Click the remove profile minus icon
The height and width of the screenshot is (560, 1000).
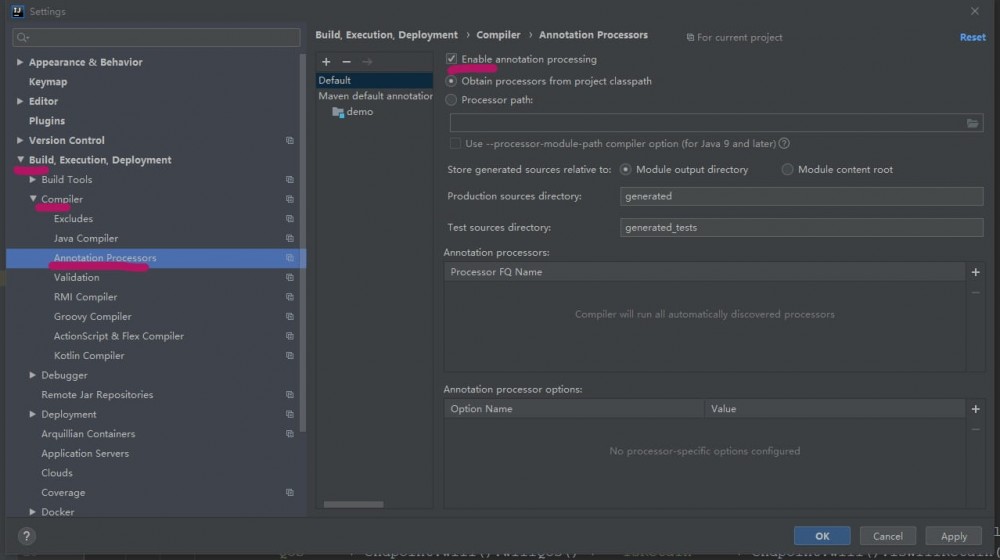click(x=346, y=62)
